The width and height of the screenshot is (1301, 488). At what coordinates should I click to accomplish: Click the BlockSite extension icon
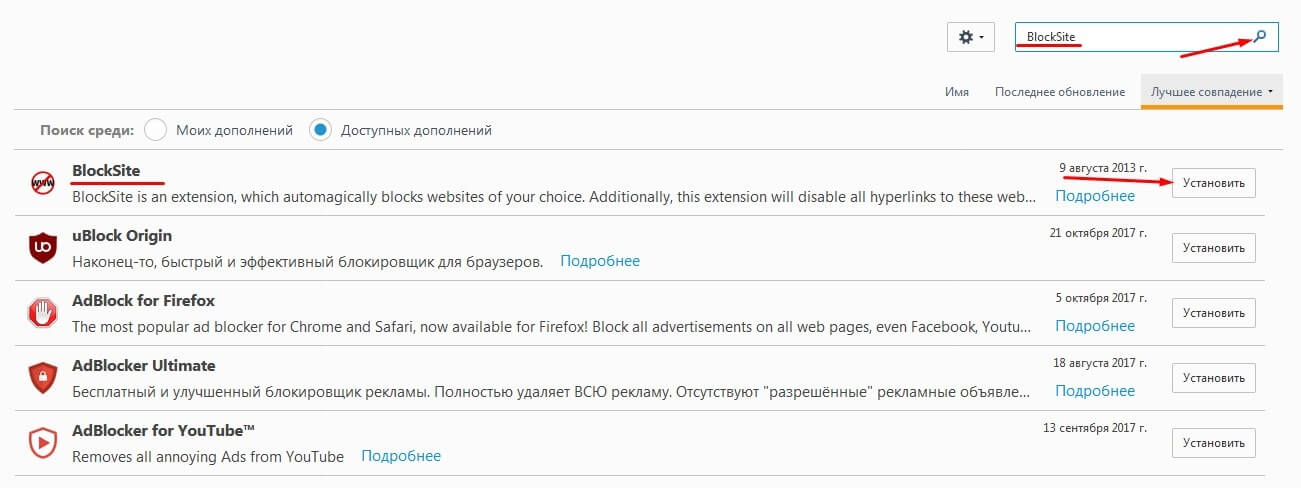tap(42, 182)
